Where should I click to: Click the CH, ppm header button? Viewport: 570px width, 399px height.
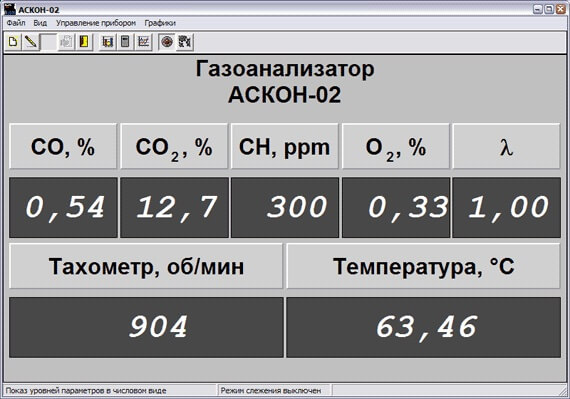[x=285, y=146]
